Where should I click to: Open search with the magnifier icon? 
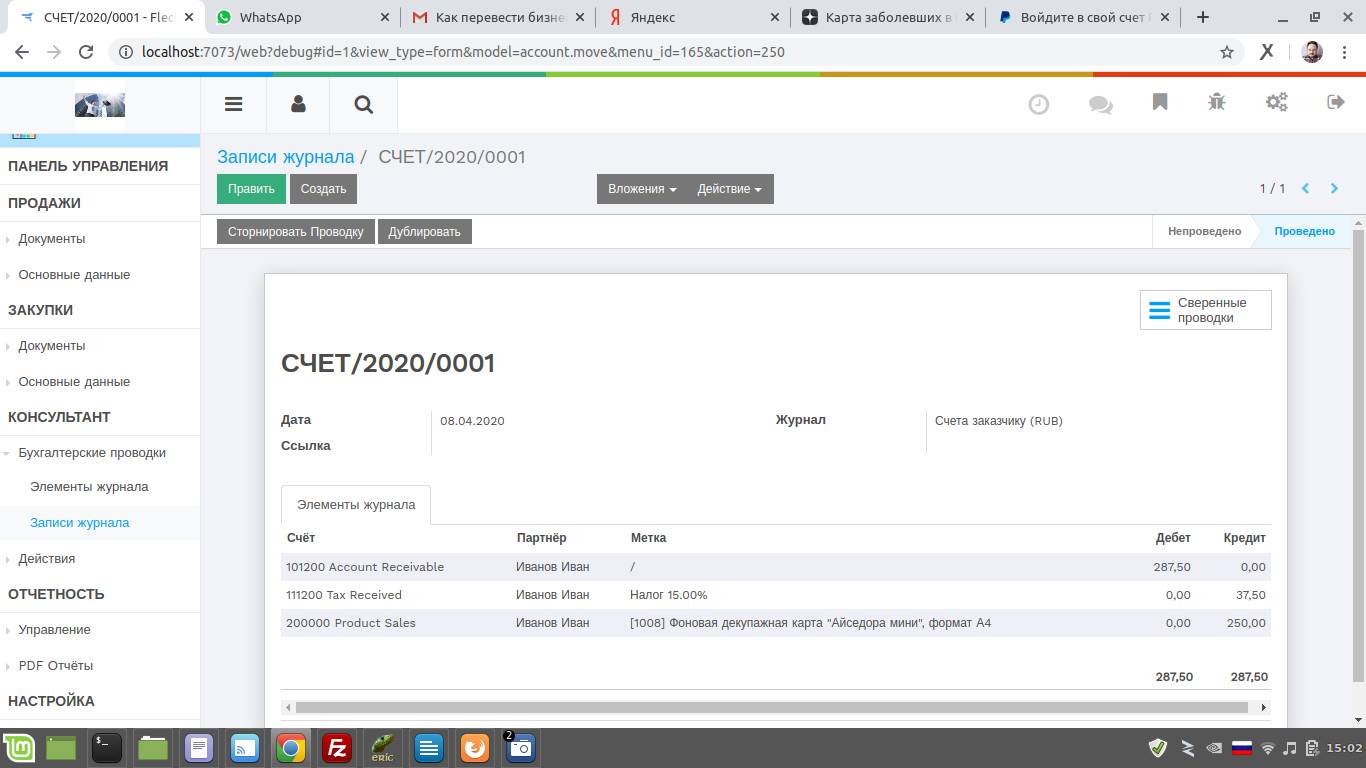[x=363, y=104]
